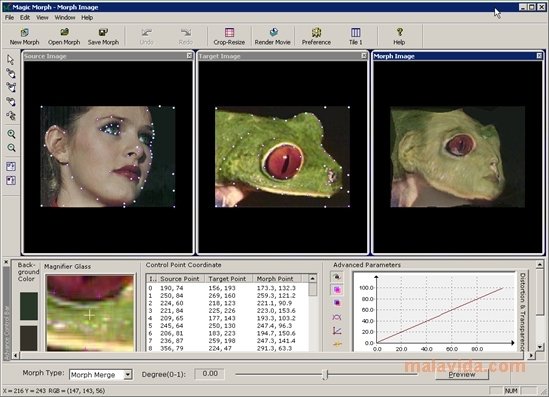Close the Source Image window
This screenshot has height=397, width=549.
[189, 56]
